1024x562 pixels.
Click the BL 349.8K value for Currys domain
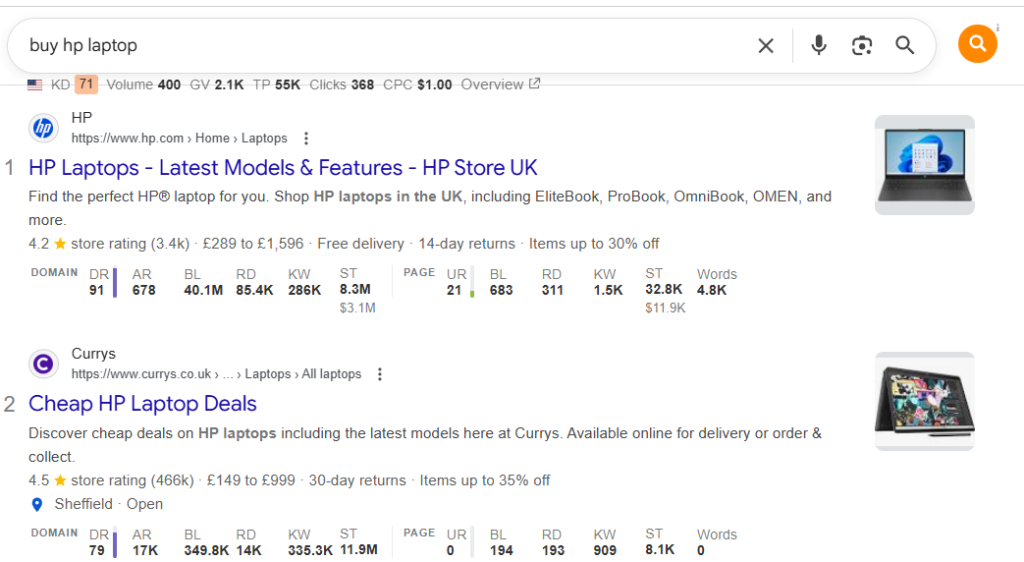pyautogui.click(x=206, y=550)
